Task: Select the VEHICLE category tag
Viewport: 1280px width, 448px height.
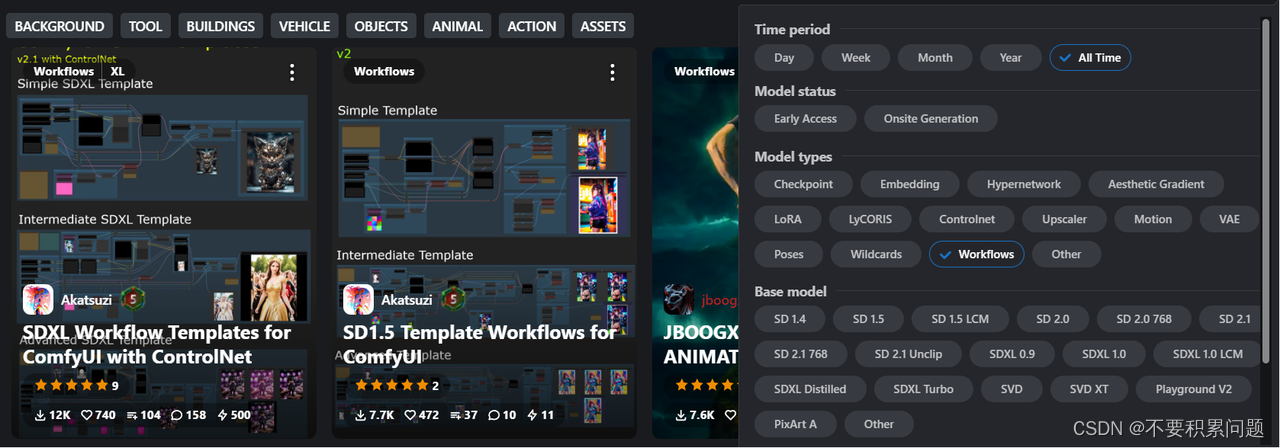Action: [305, 26]
